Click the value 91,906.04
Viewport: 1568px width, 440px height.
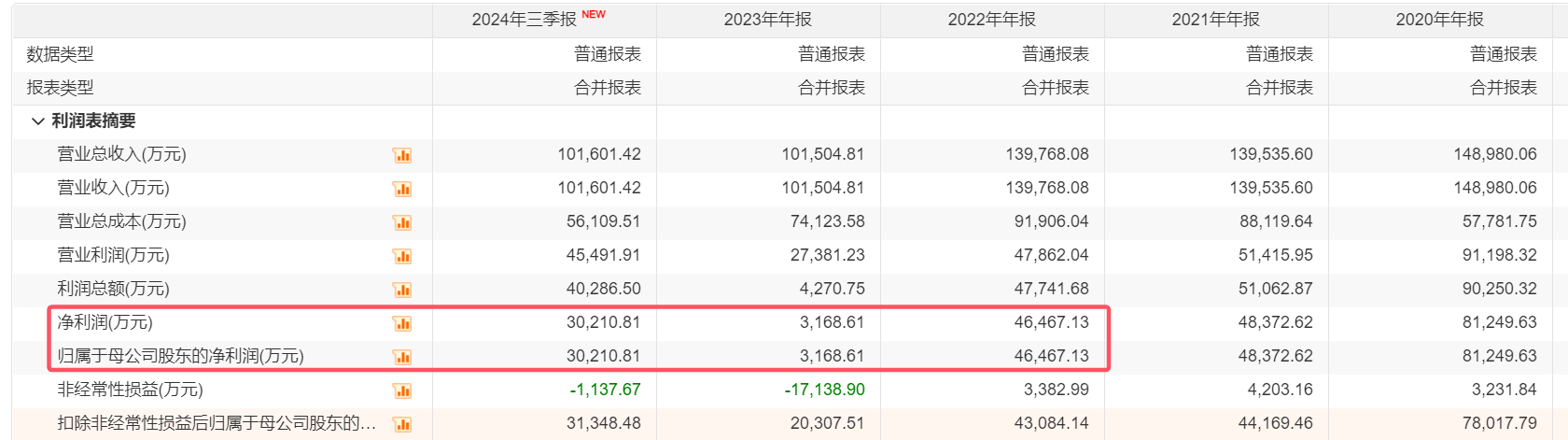[1052, 221]
